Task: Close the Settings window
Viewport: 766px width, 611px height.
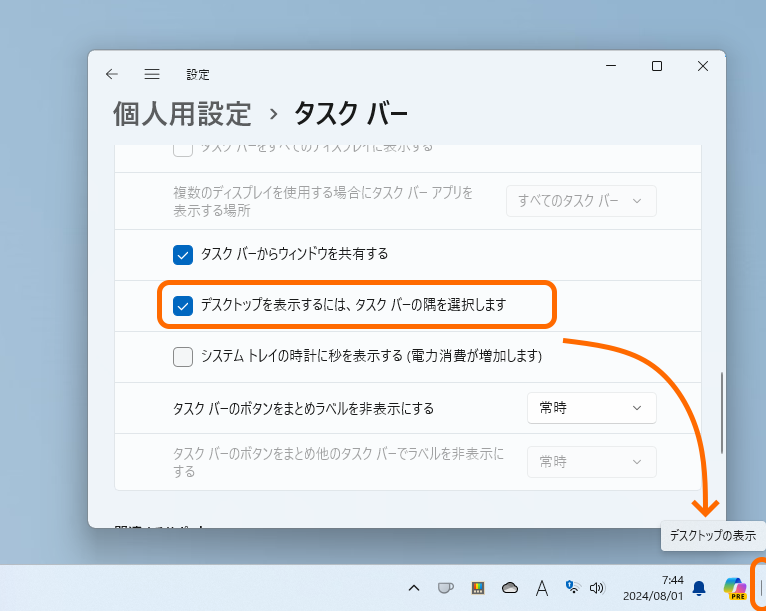Action: 703,66
